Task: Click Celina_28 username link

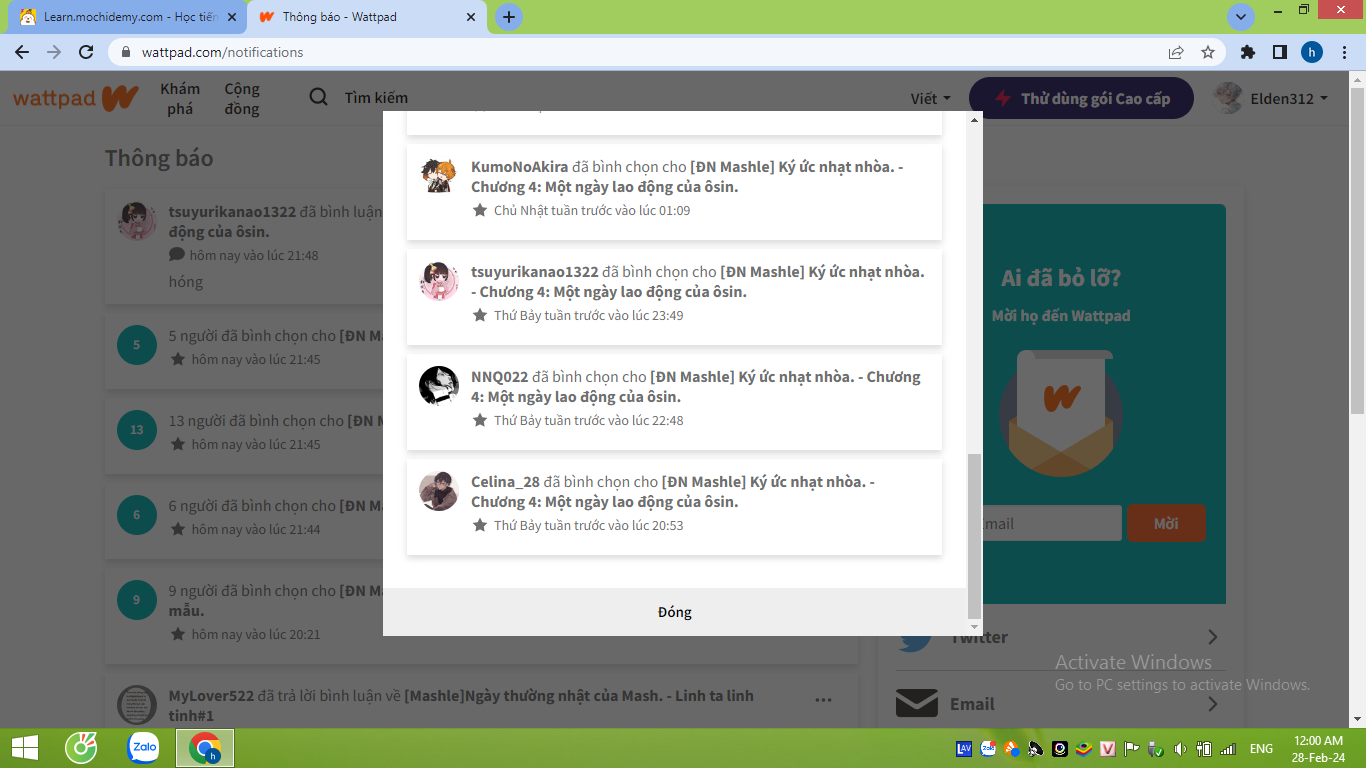Action: click(x=505, y=481)
